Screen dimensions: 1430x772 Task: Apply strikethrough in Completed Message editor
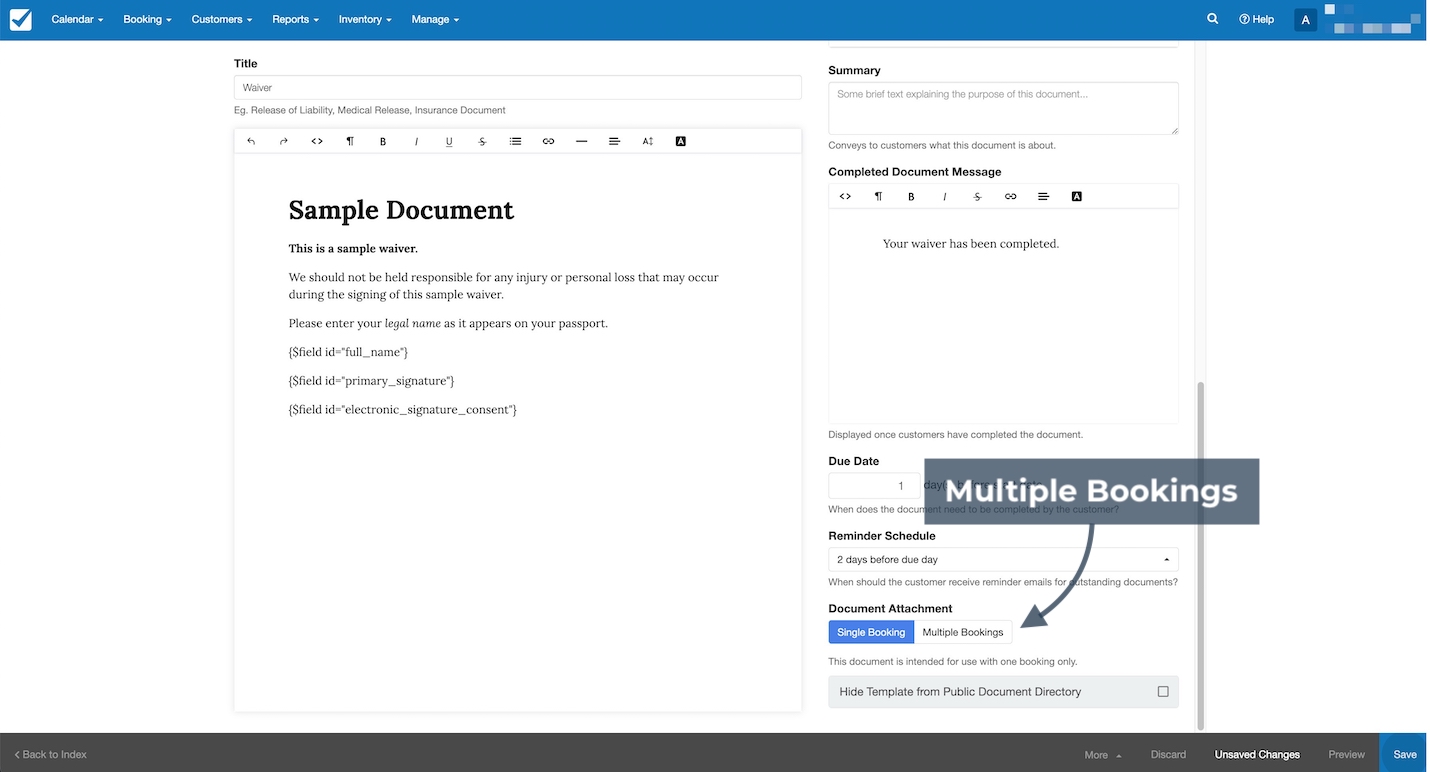point(977,196)
